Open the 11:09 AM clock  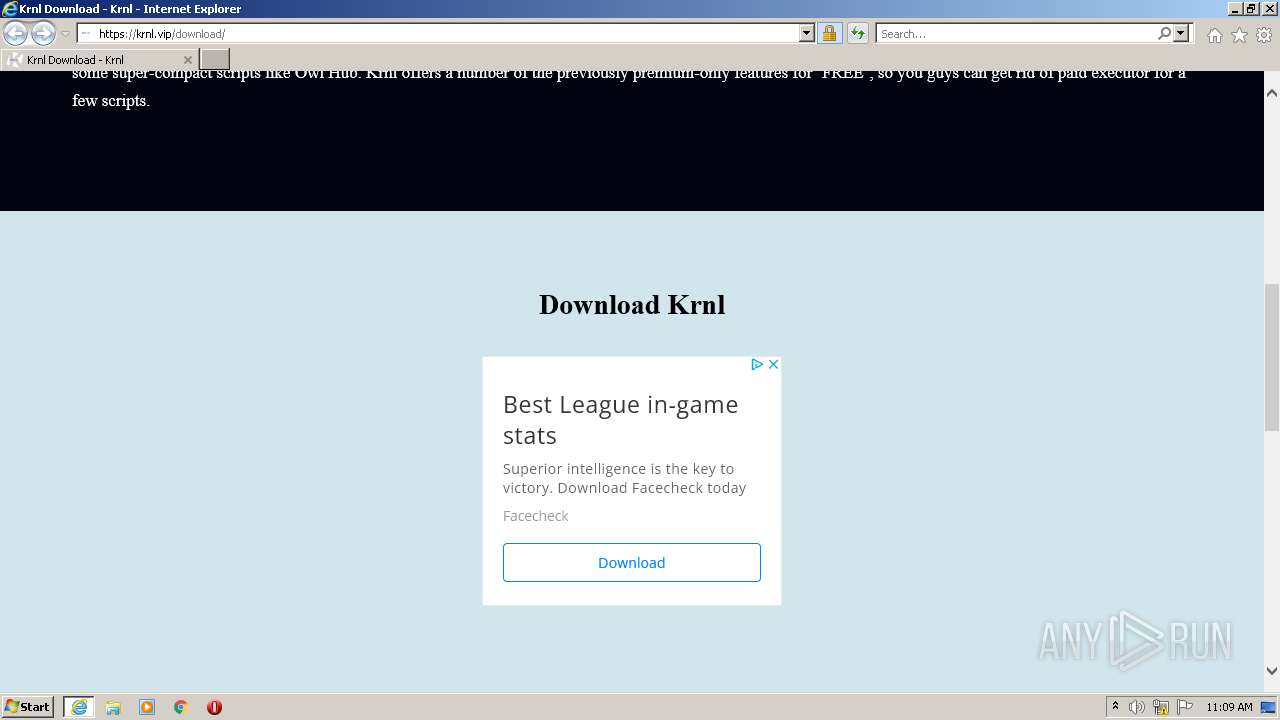1229,707
